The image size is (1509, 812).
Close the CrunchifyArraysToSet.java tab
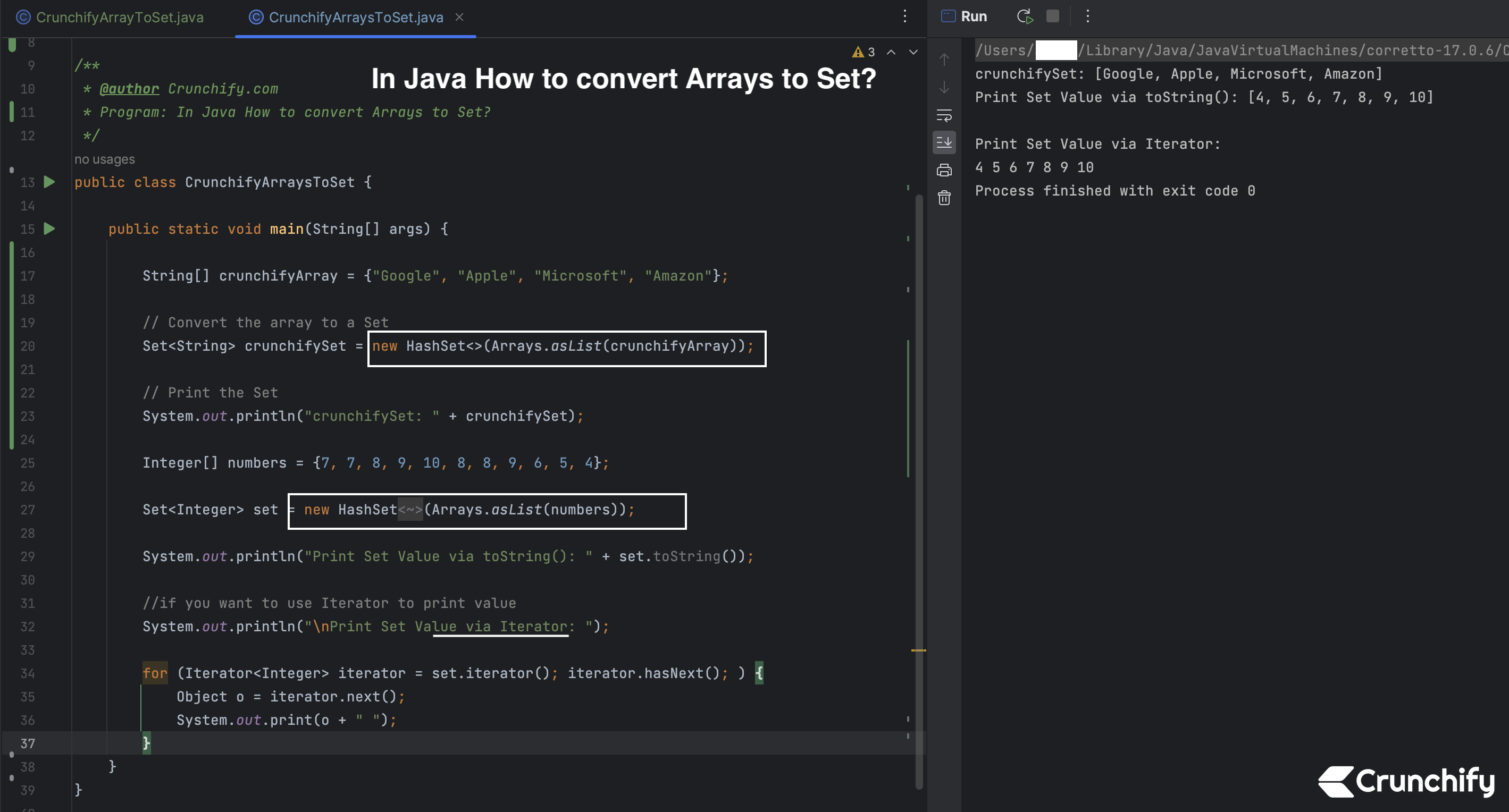(460, 17)
